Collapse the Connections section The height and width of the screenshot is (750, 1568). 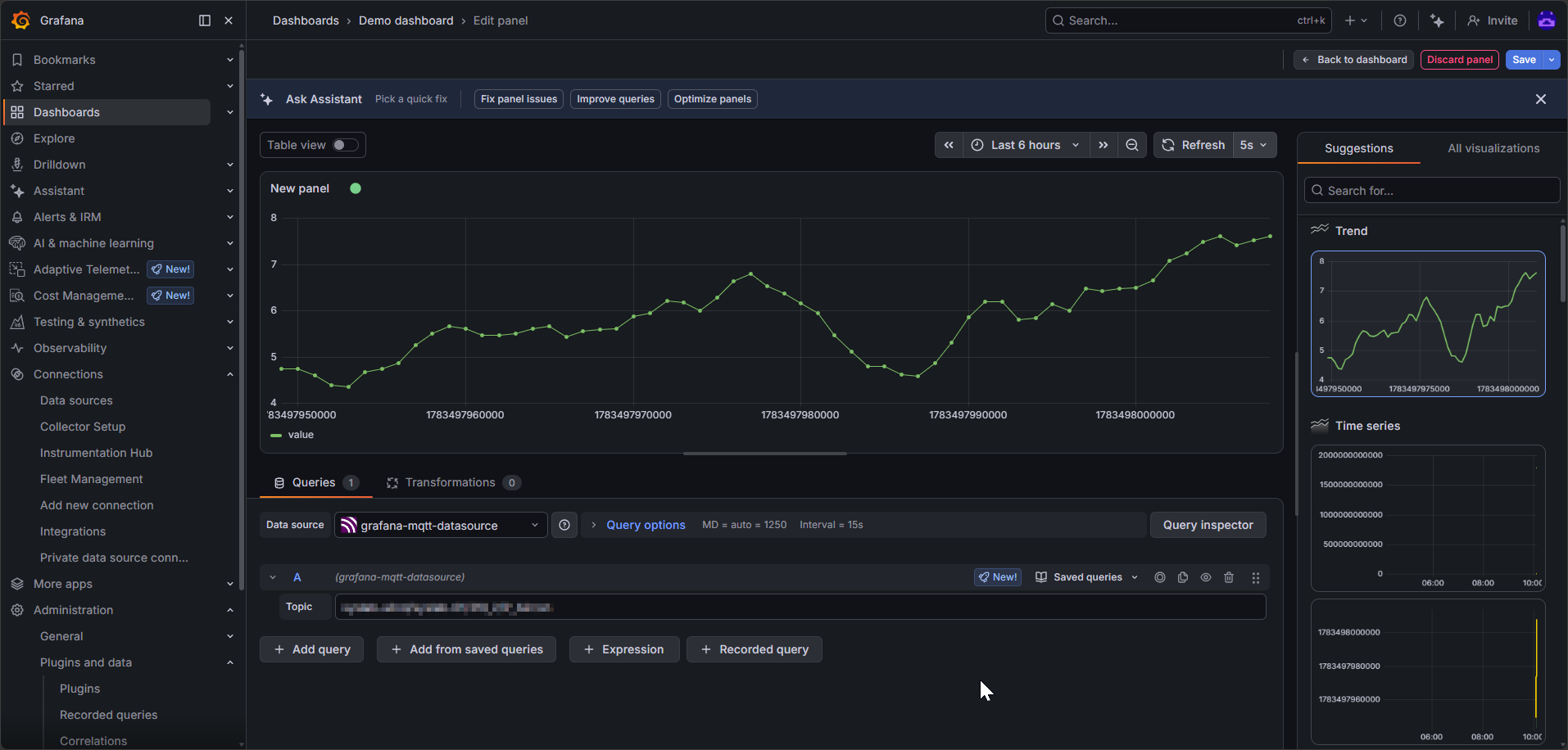pyautogui.click(x=230, y=374)
